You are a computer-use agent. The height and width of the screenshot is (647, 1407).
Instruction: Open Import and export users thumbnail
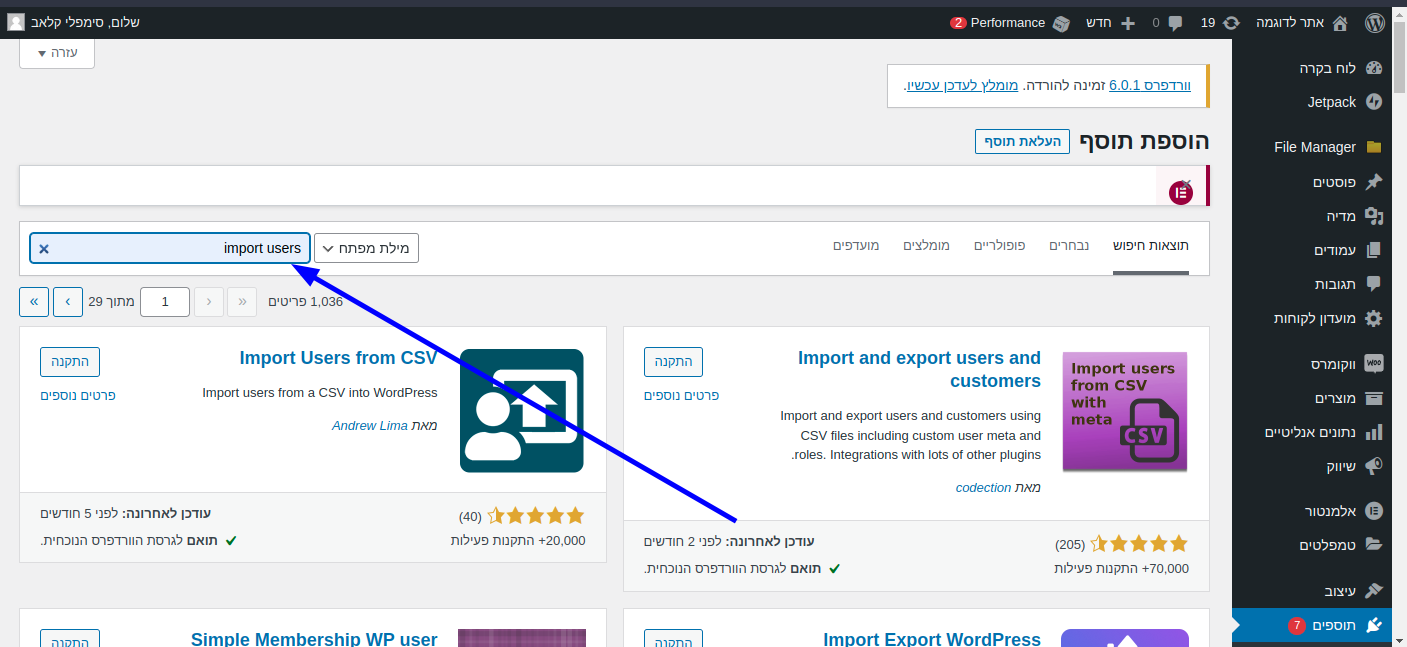[x=1124, y=411]
